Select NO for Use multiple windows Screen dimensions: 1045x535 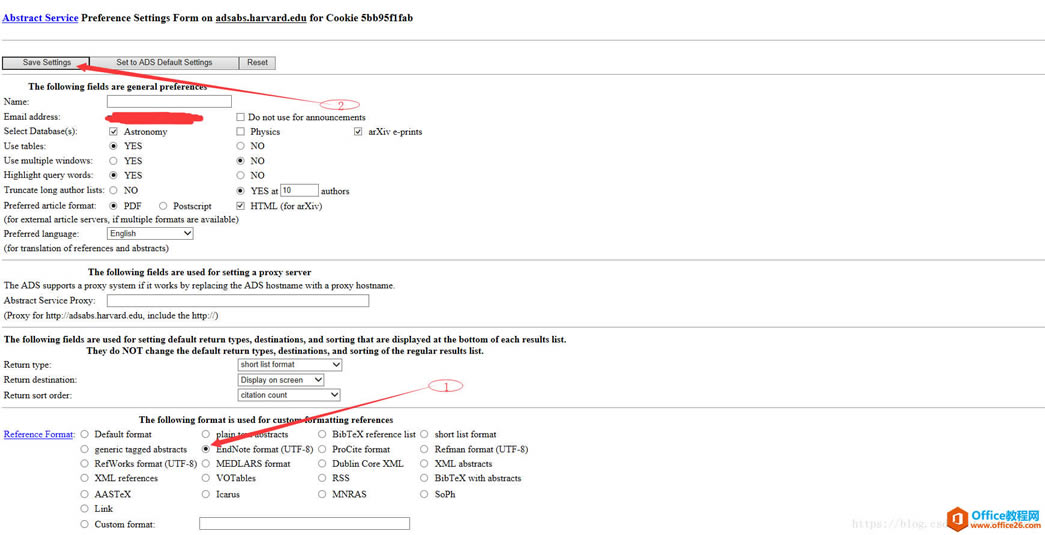point(241,161)
